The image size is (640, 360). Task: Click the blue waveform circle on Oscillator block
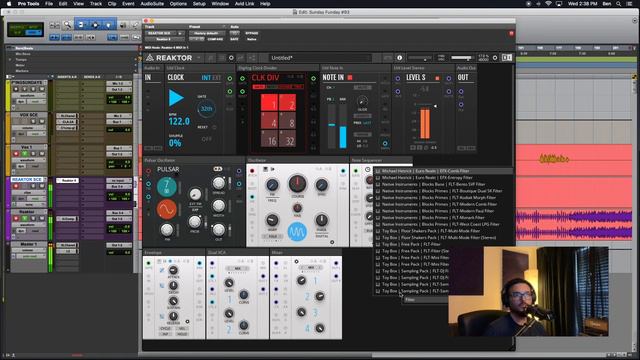point(297,232)
